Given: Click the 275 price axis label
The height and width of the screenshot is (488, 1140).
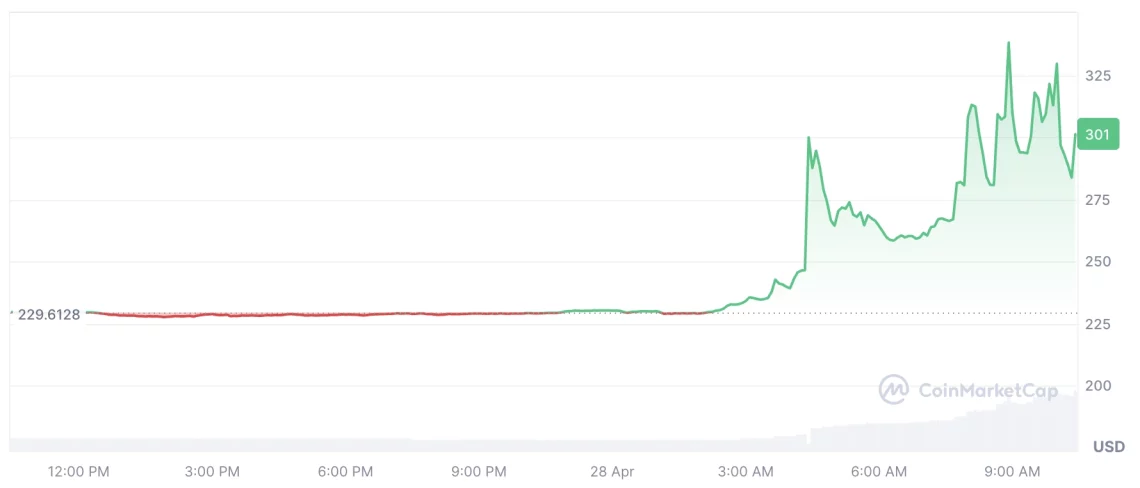Looking at the screenshot, I should (1098, 200).
